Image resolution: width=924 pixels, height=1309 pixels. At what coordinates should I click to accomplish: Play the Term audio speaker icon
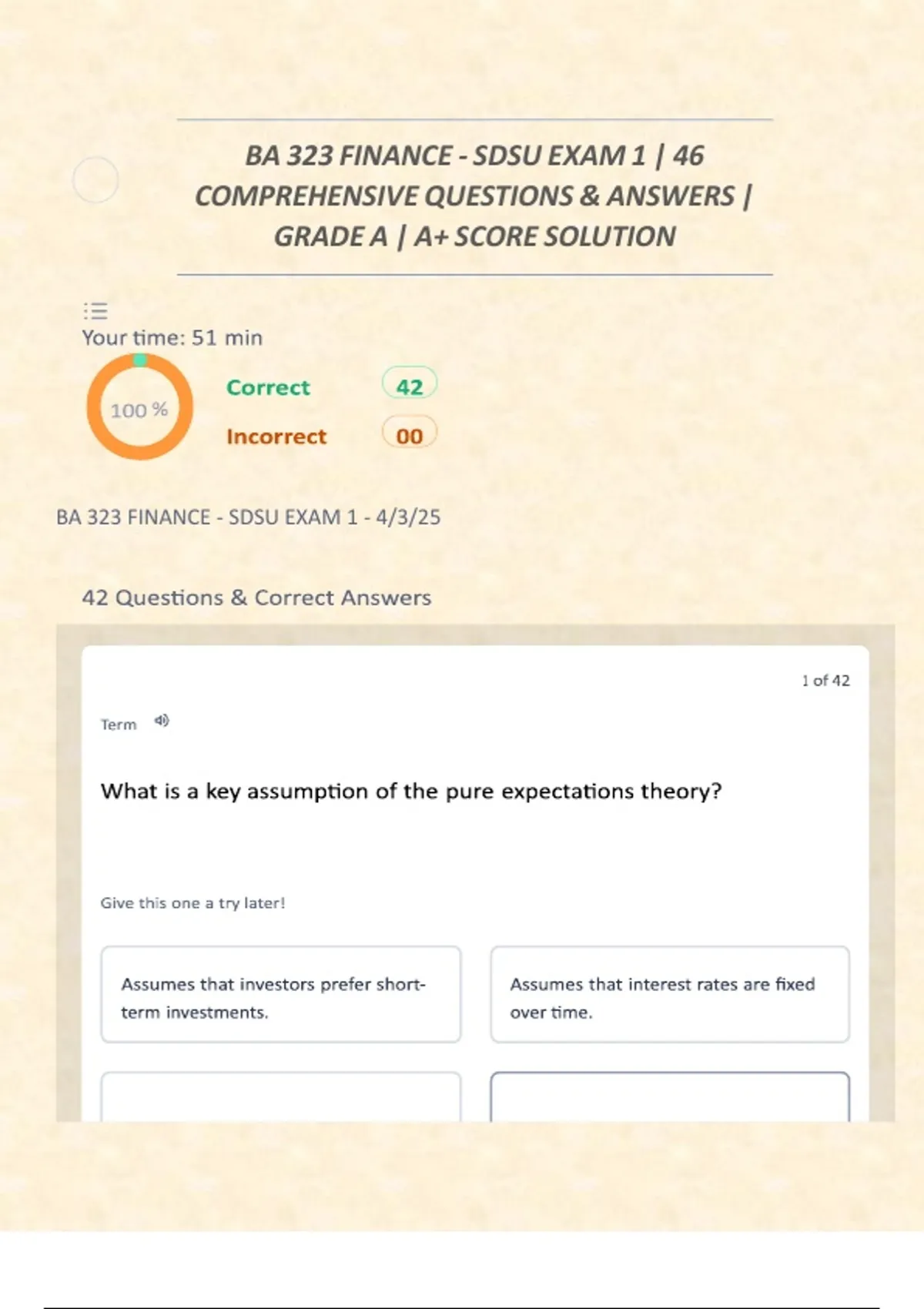tap(161, 721)
